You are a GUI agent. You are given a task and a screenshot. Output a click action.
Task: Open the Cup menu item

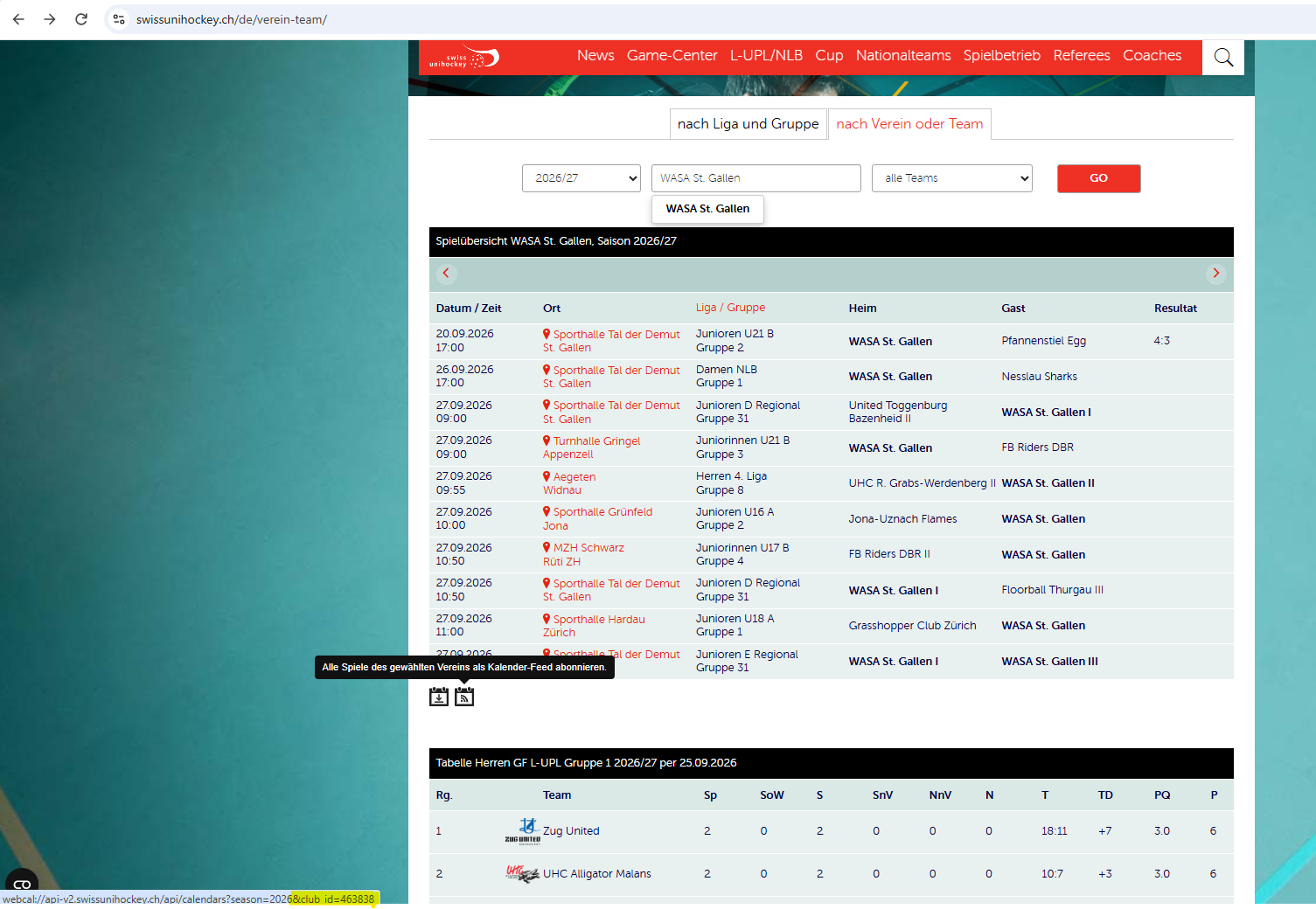coord(829,55)
